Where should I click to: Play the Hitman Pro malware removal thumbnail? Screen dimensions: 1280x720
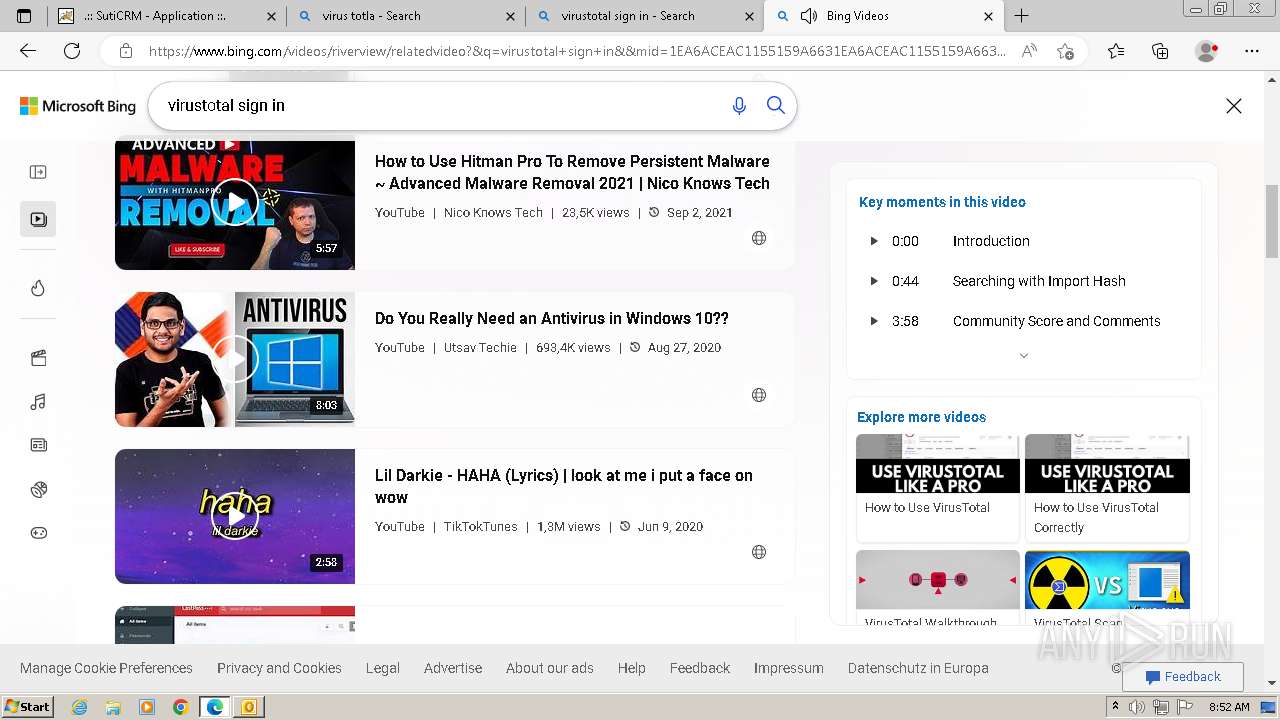click(235, 204)
